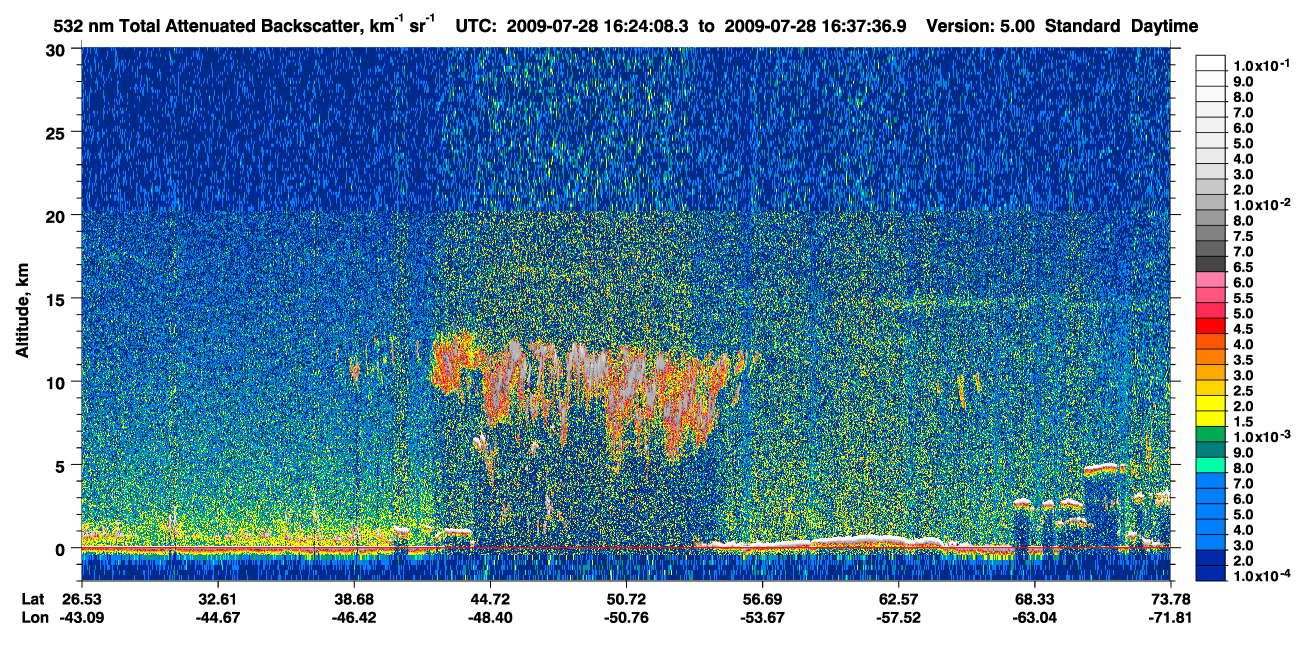Click the word 'Daytime' in the header
The height and width of the screenshot is (667, 1300).
coord(1165,26)
